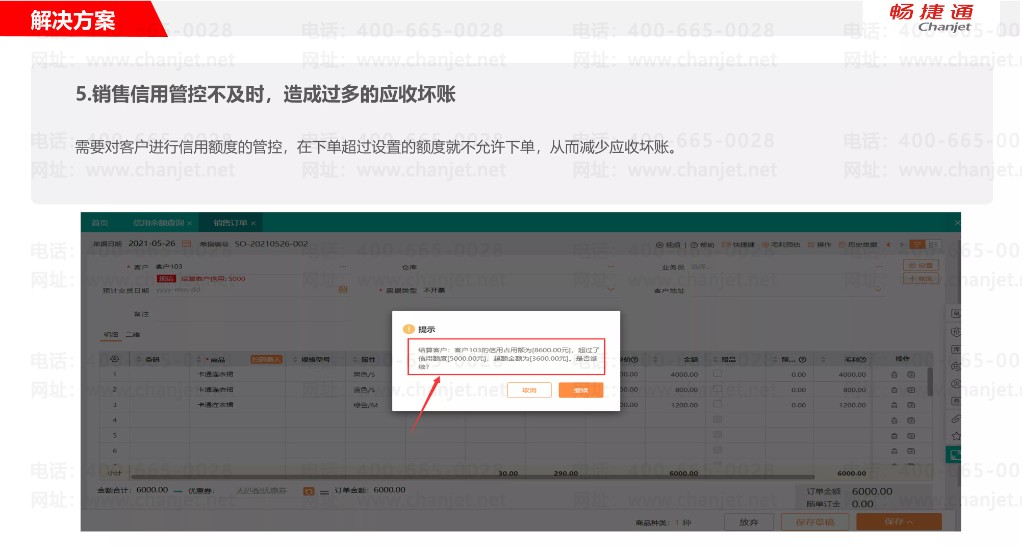Toggle the 赠品 checkbox in row 5
Screen dimensions: 1022x552
point(717,435)
